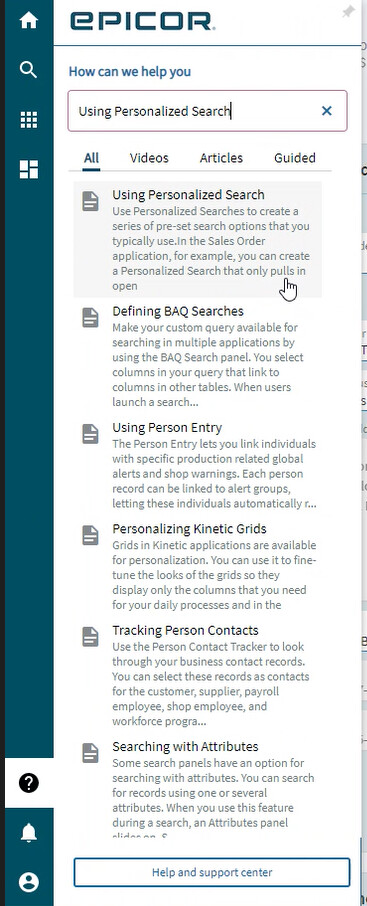Switch to the Videos tab
This screenshot has width=367, height=906.
pos(149,158)
